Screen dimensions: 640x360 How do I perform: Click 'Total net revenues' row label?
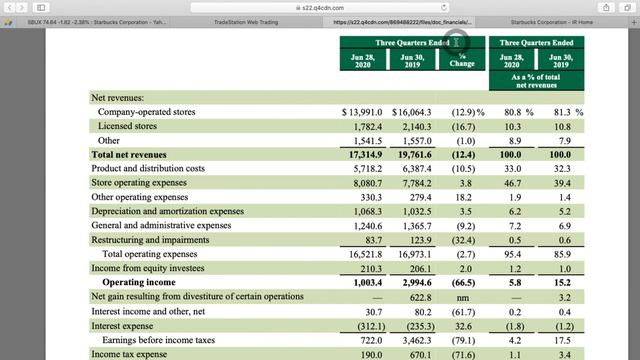coord(129,155)
